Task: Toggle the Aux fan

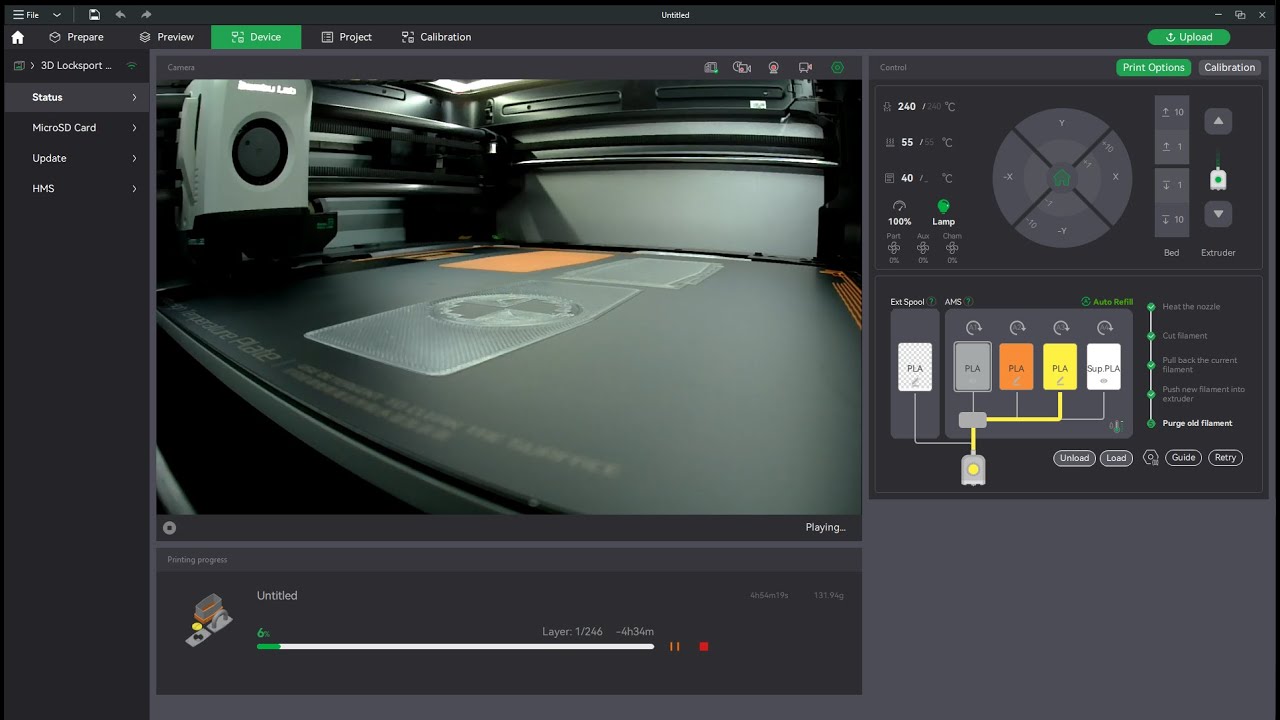Action: 923,248
